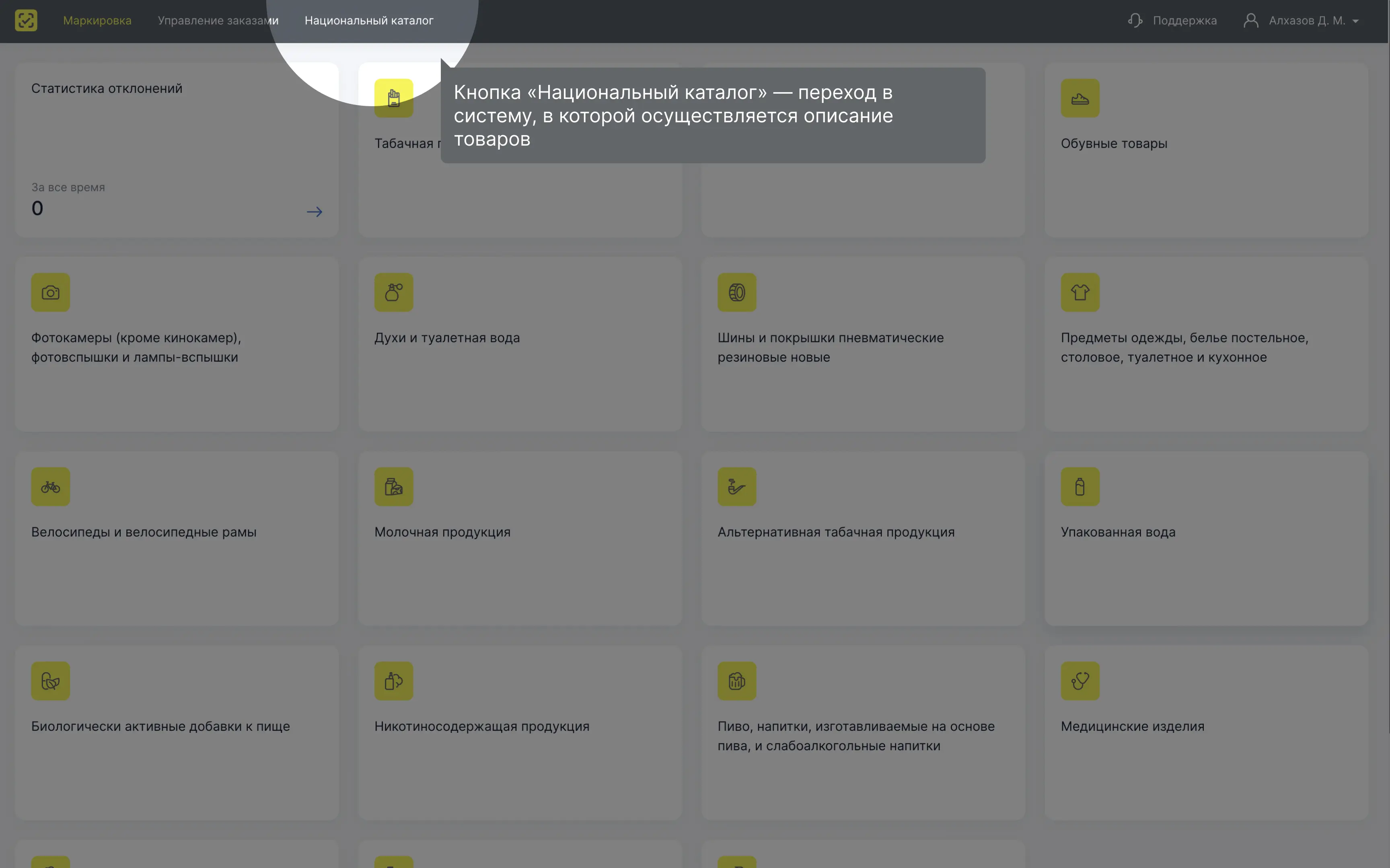Select the footwear shoe icon
The height and width of the screenshot is (868, 1390).
1080,98
